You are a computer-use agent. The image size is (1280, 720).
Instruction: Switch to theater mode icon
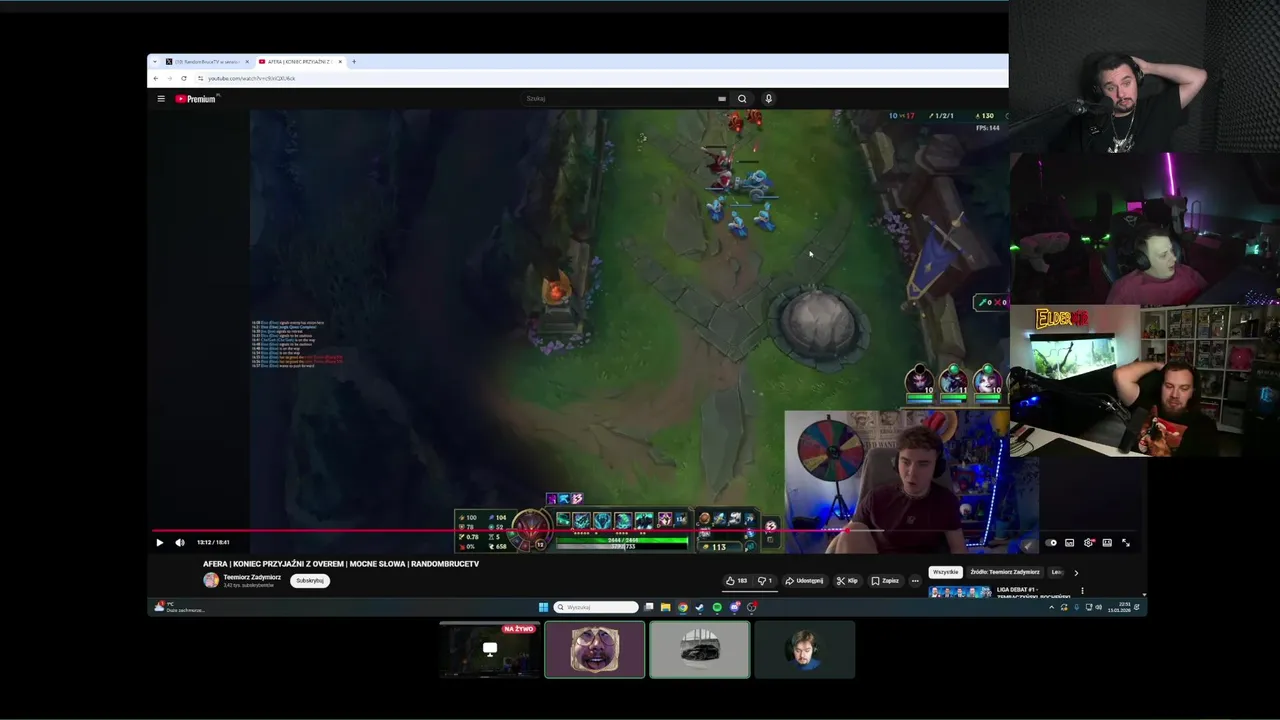1107,543
